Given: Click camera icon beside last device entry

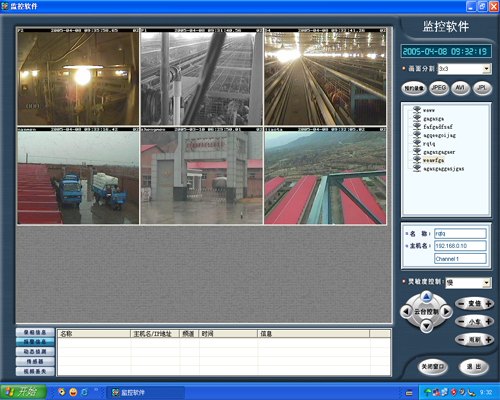Looking at the screenshot, I should pyautogui.click(x=417, y=168).
